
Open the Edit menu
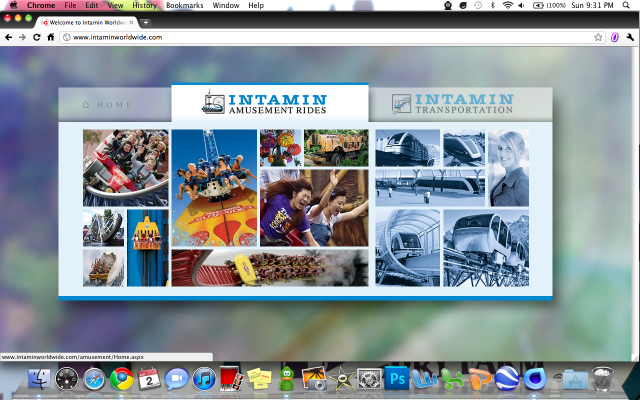pos(91,5)
